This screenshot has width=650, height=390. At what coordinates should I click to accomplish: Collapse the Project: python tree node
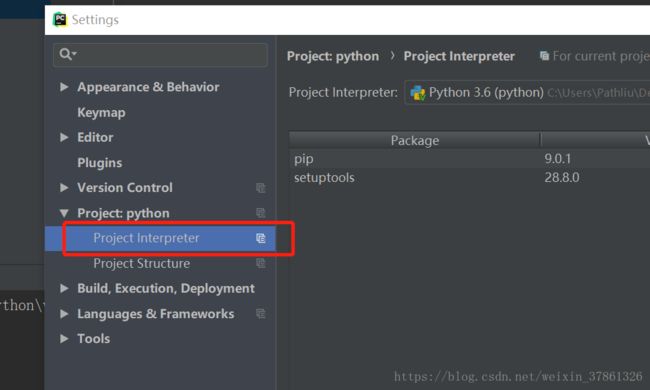pos(64,213)
